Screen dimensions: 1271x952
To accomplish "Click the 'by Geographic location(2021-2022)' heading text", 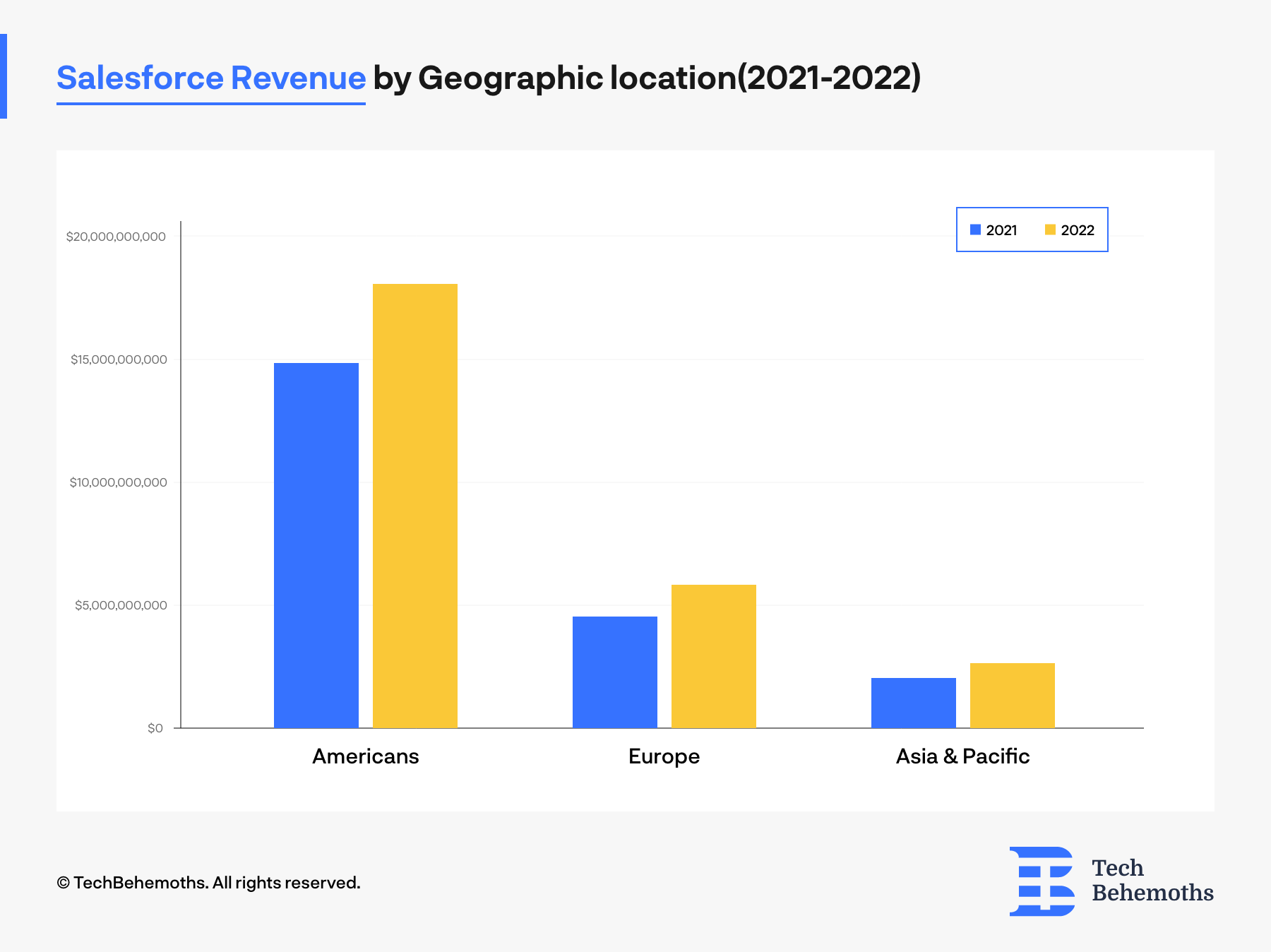I will 647,78.
